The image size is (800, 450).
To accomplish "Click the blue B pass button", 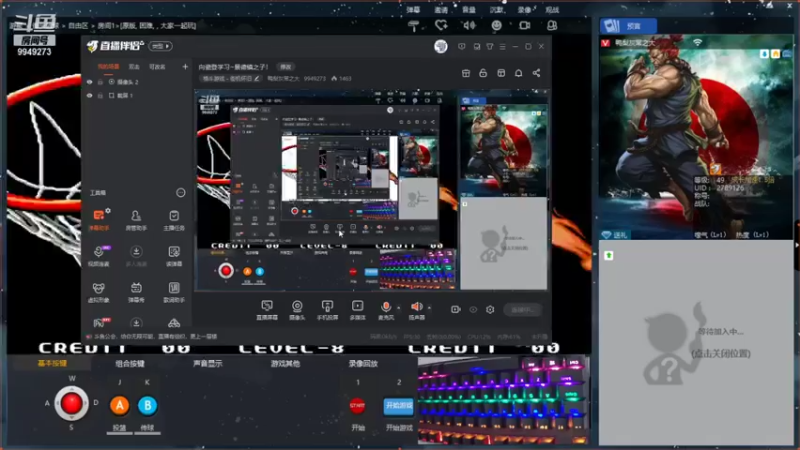I will click(147, 406).
